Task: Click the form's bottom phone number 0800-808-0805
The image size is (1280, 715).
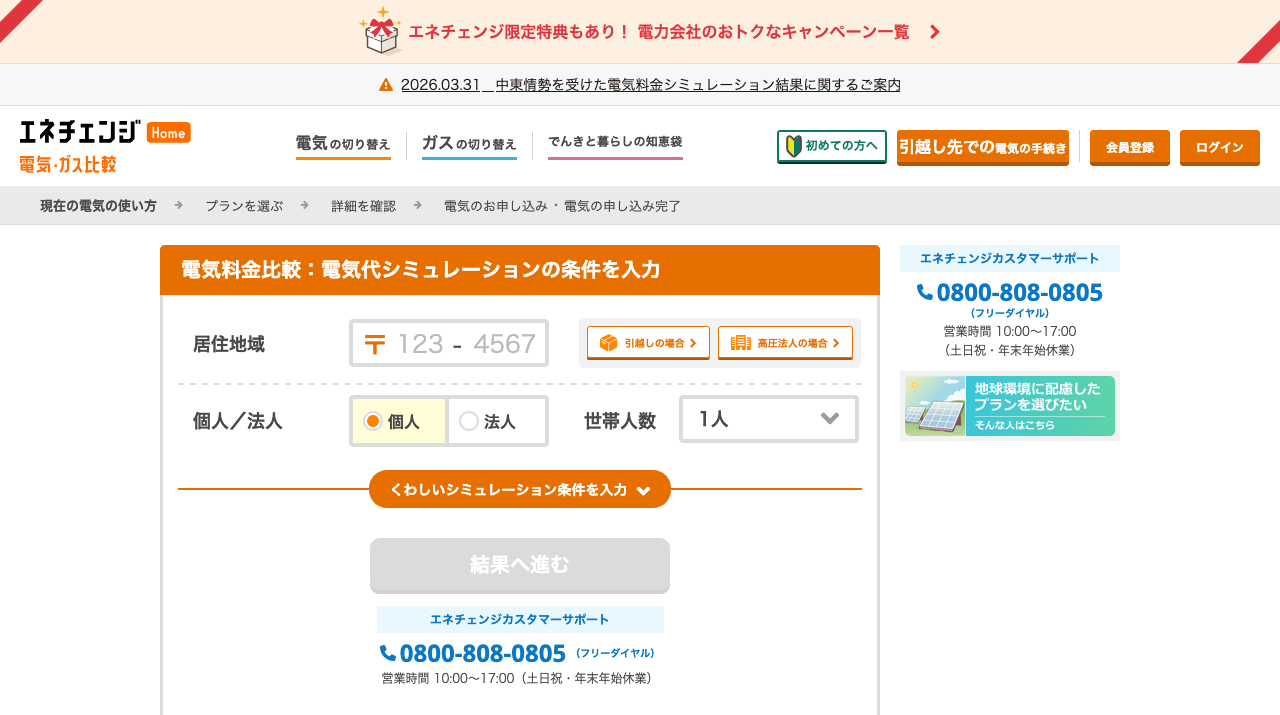Action: click(x=482, y=653)
